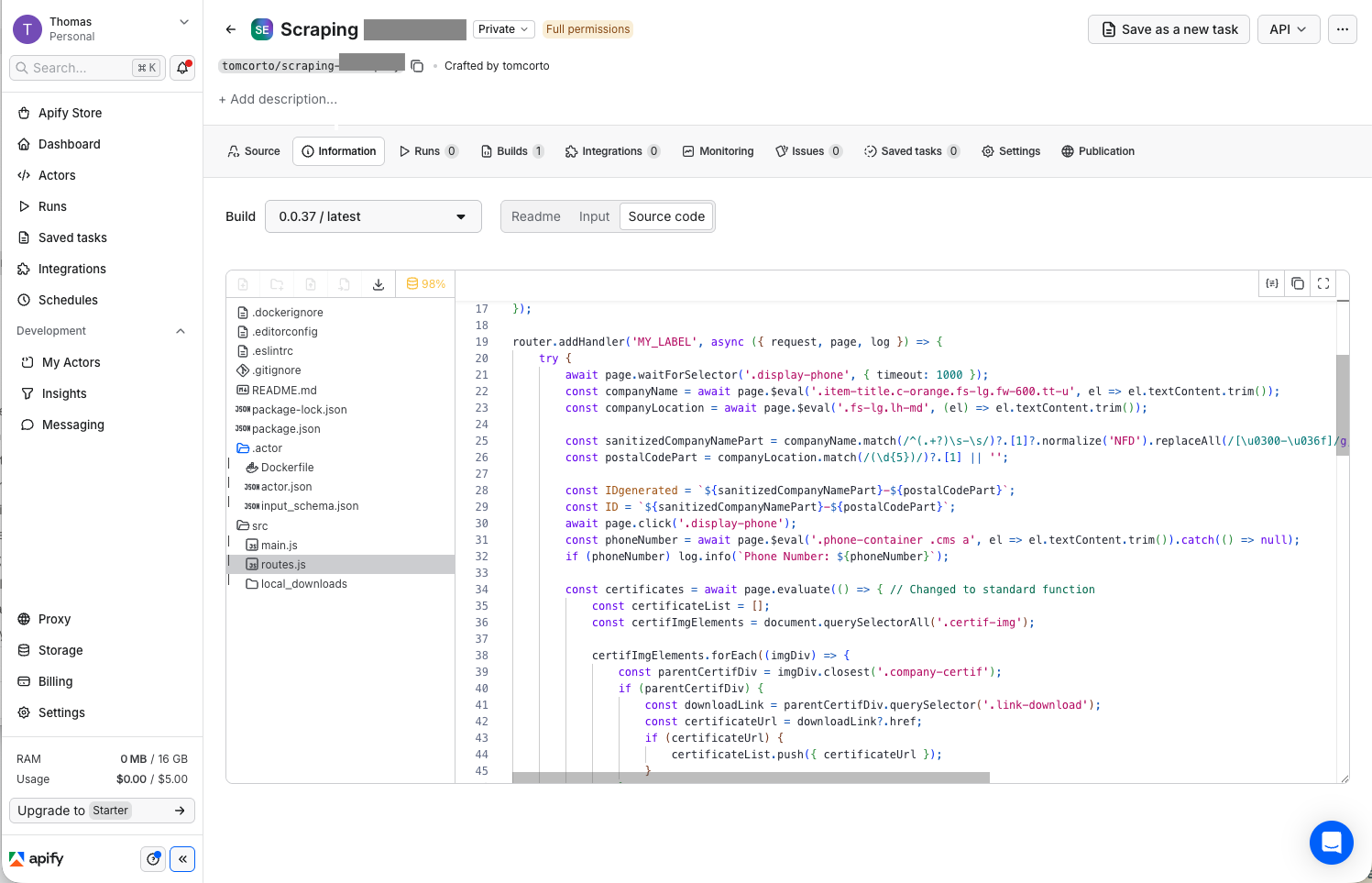Open the Saved tasks tab
Screen dimensions: 1372x883
coord(911,151)
